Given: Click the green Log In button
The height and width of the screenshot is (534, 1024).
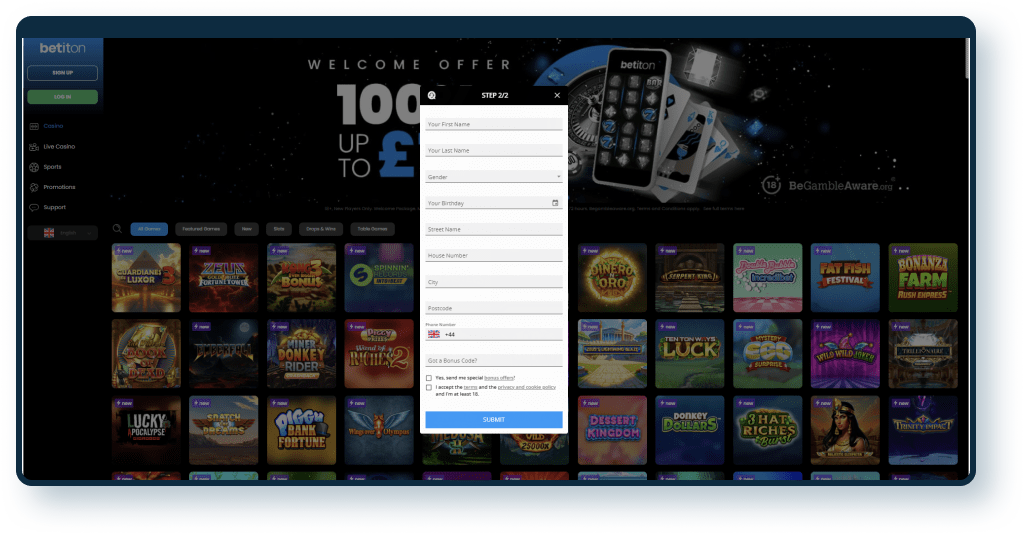Looking at the screenshot, I should (62, 97).
